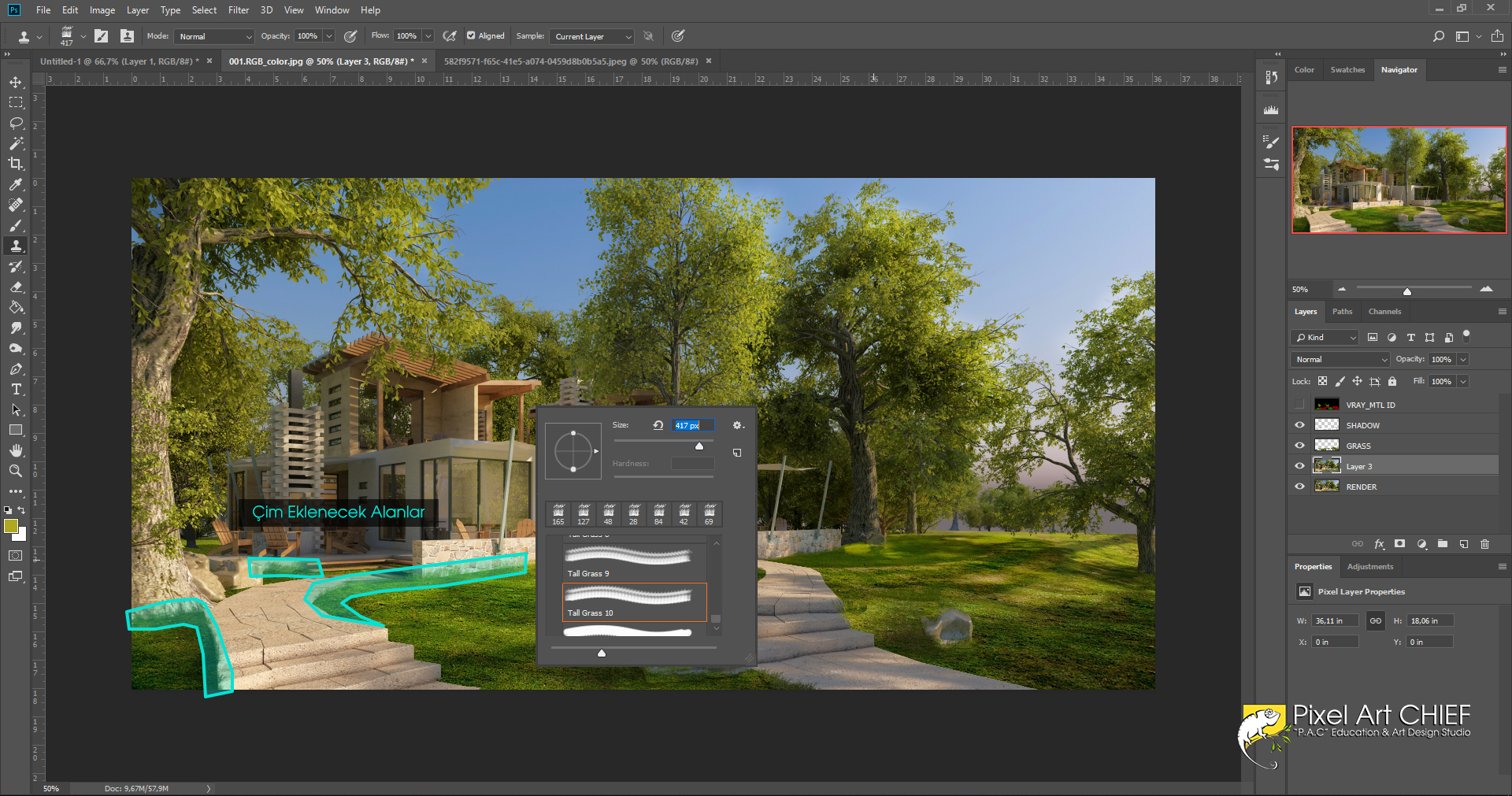
Task: Open the Sample Current Layer dropdown
Action: (x=592, y=36)
